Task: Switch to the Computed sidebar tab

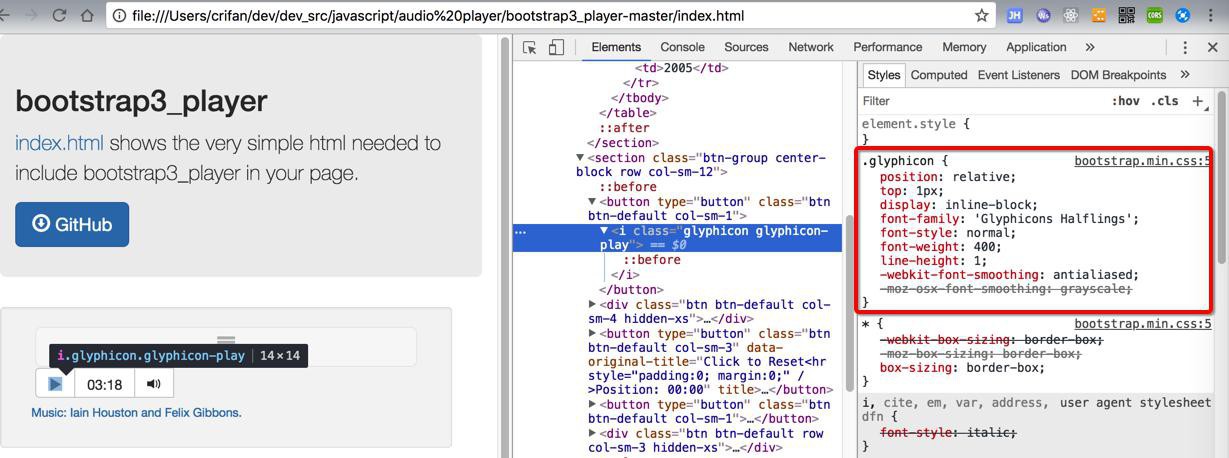Action: point(939,75)
